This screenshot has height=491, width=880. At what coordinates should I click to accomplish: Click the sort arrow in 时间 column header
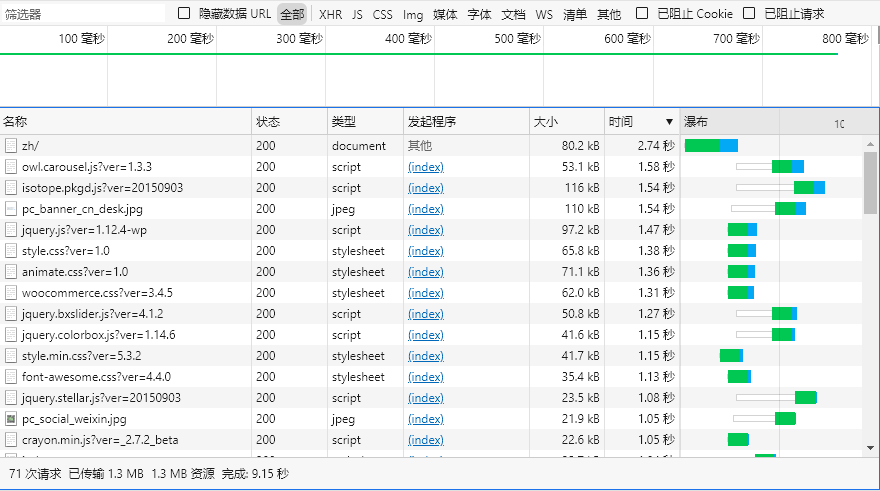669,122
